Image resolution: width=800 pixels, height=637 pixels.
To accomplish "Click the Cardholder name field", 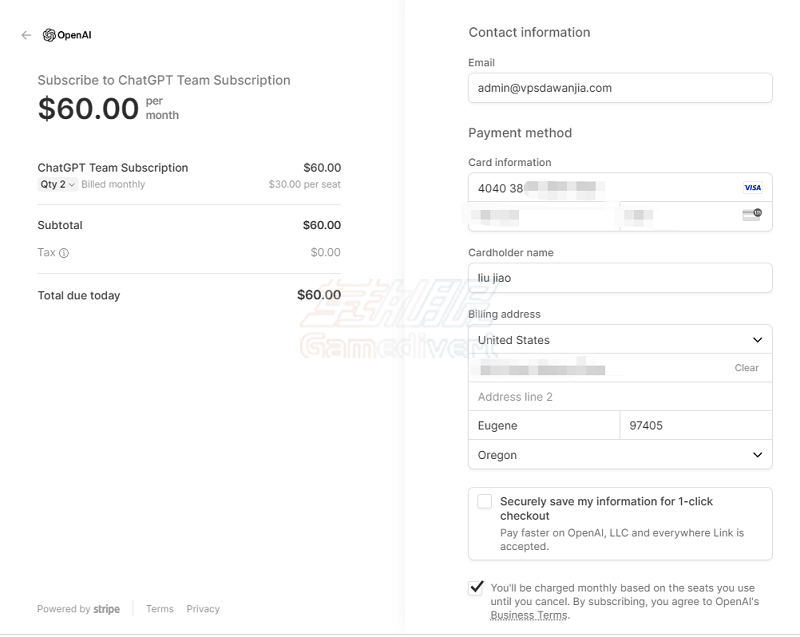I will point(620,278).
